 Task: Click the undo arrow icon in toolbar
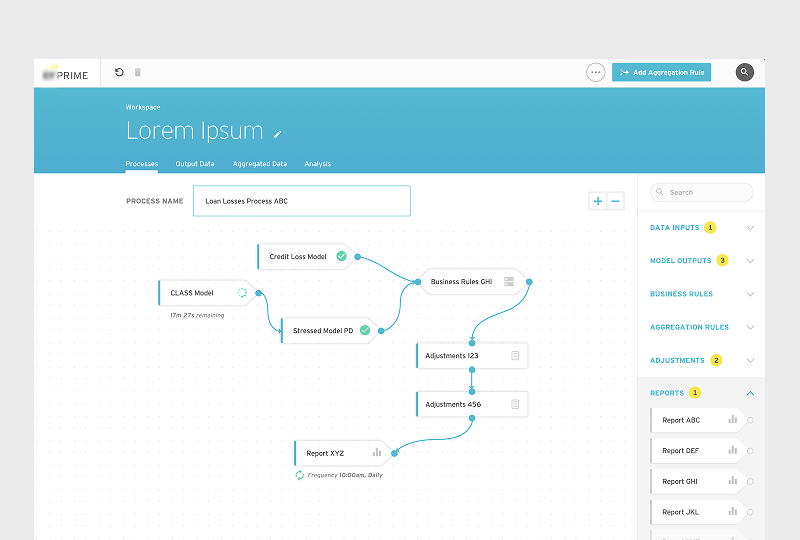point(119,72)
